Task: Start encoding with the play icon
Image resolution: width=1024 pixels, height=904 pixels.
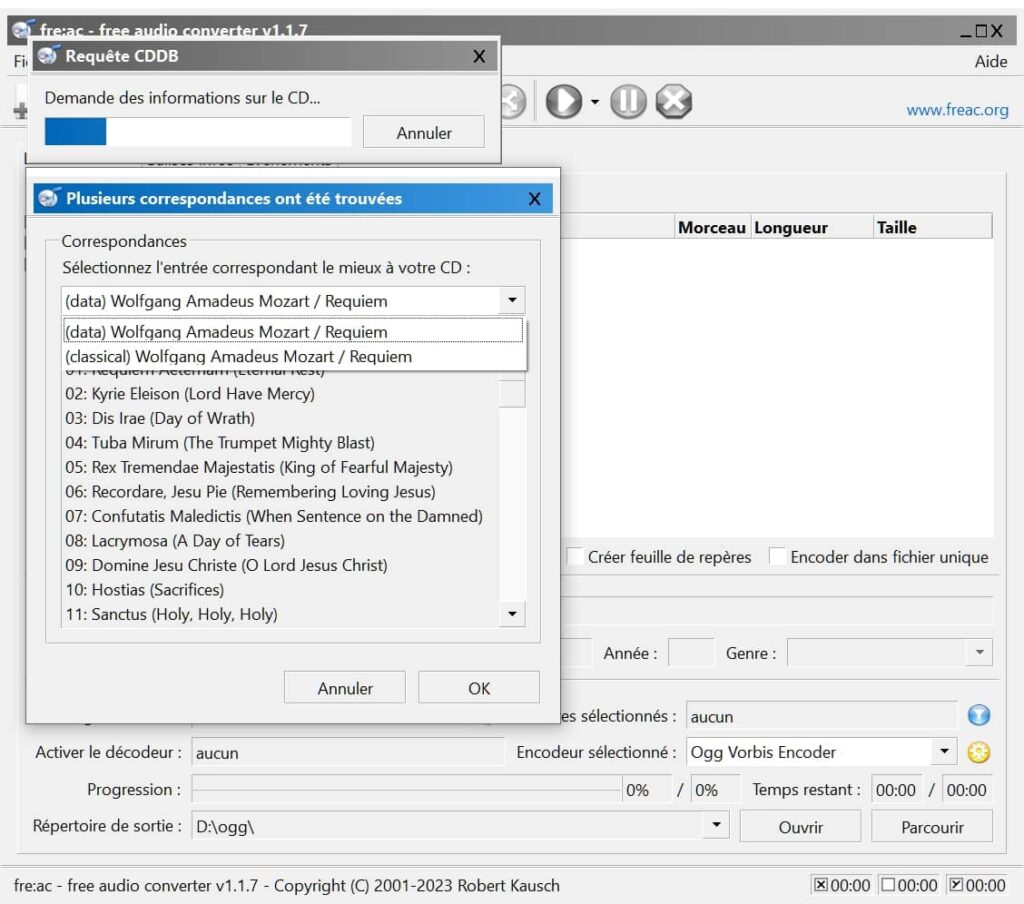Action: [x=563, y=101]
